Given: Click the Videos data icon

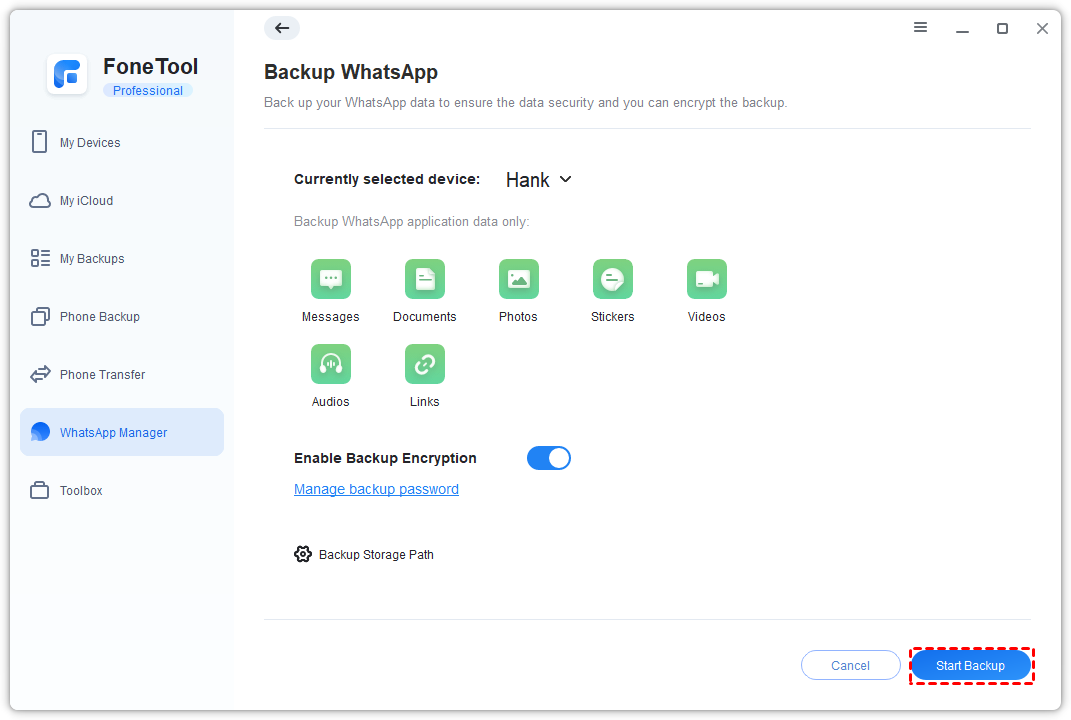Looking at the screenshot, I should coord(706,279).
